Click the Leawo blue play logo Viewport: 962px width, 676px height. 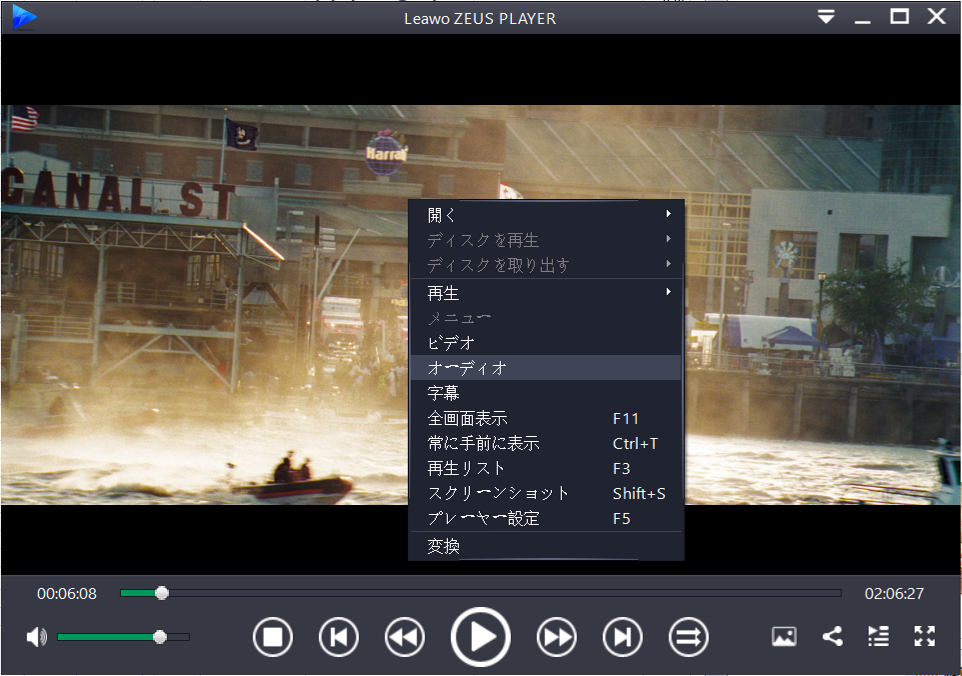[24, 17]
